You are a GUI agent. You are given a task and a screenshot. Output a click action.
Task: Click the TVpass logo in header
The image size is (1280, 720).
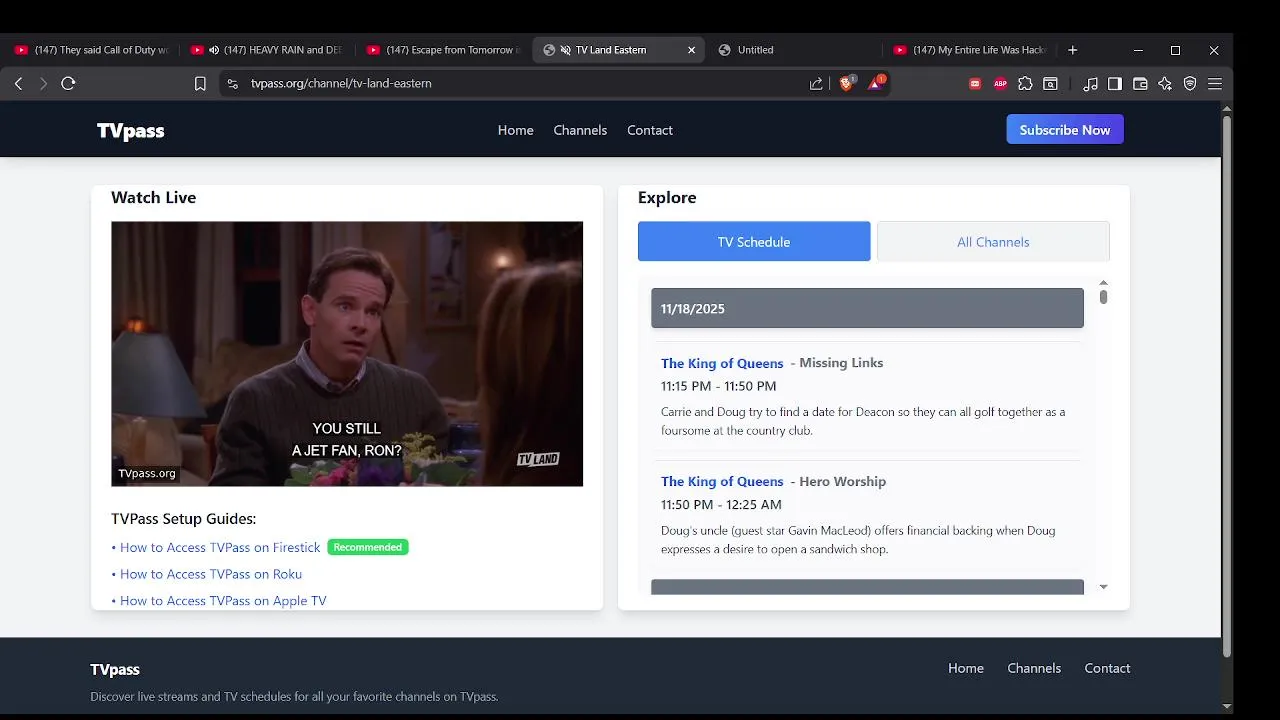pyautogui.click(x=130, y=131)
